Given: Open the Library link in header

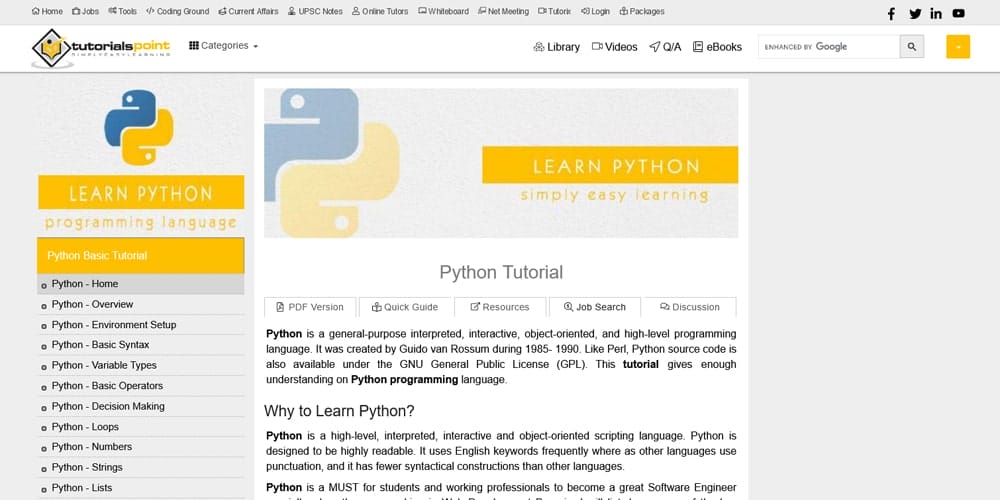Looking at the screenshot, I should pos(557,47).
